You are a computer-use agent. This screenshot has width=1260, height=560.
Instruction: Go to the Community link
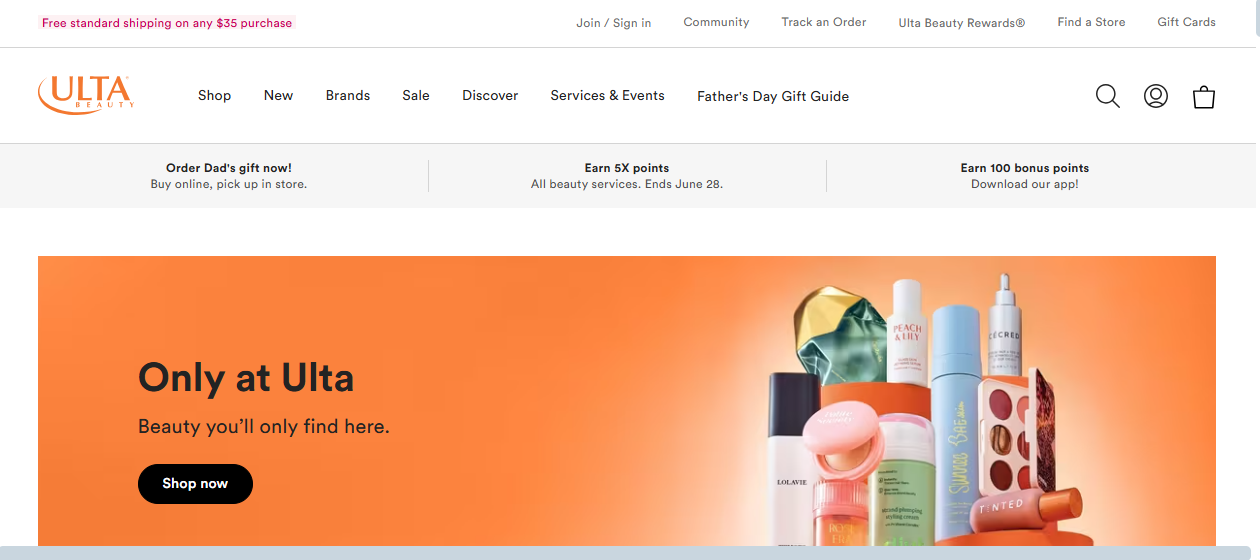pos(716,22)
